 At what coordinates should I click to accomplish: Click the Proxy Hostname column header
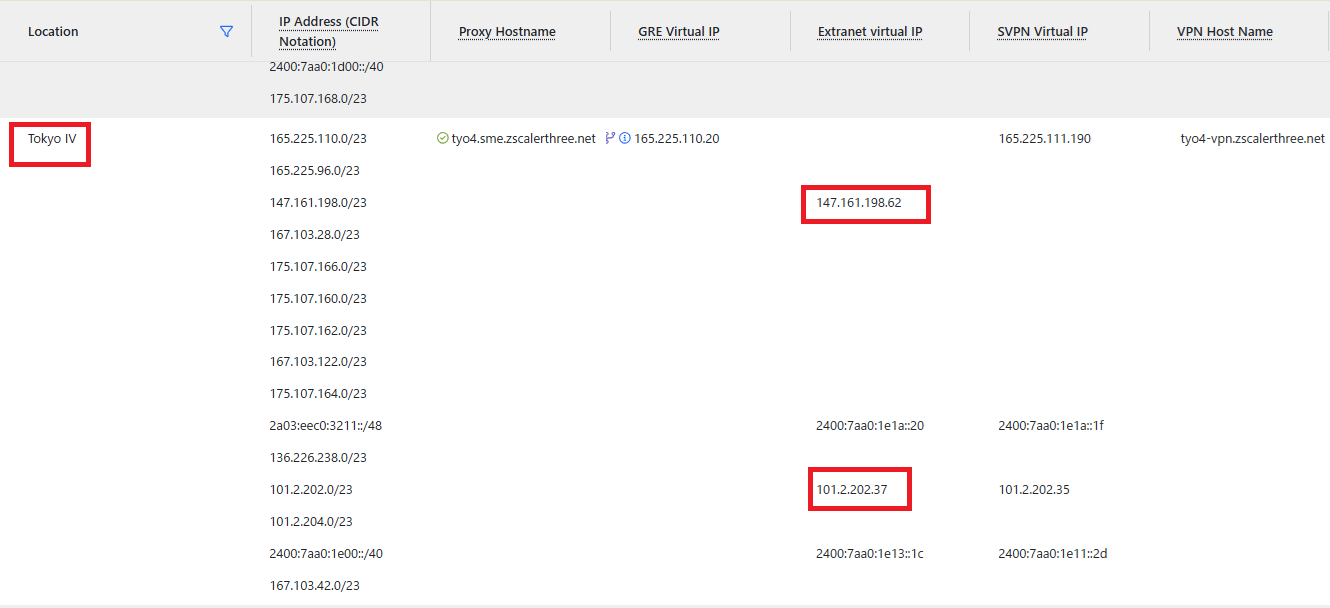(x=507, y=32)
